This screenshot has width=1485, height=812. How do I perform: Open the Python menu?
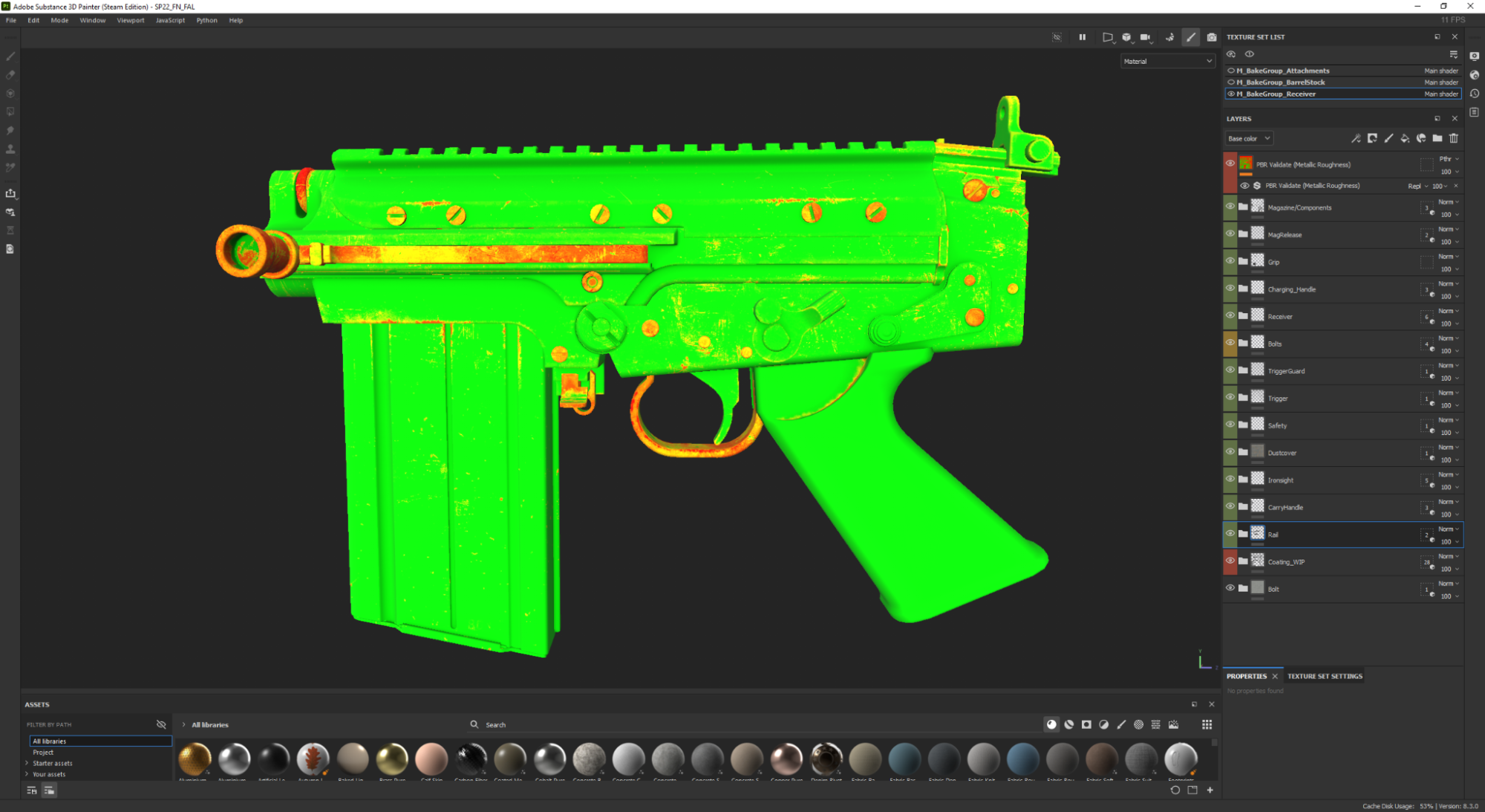pyautogui.click(x=206, y=20)
